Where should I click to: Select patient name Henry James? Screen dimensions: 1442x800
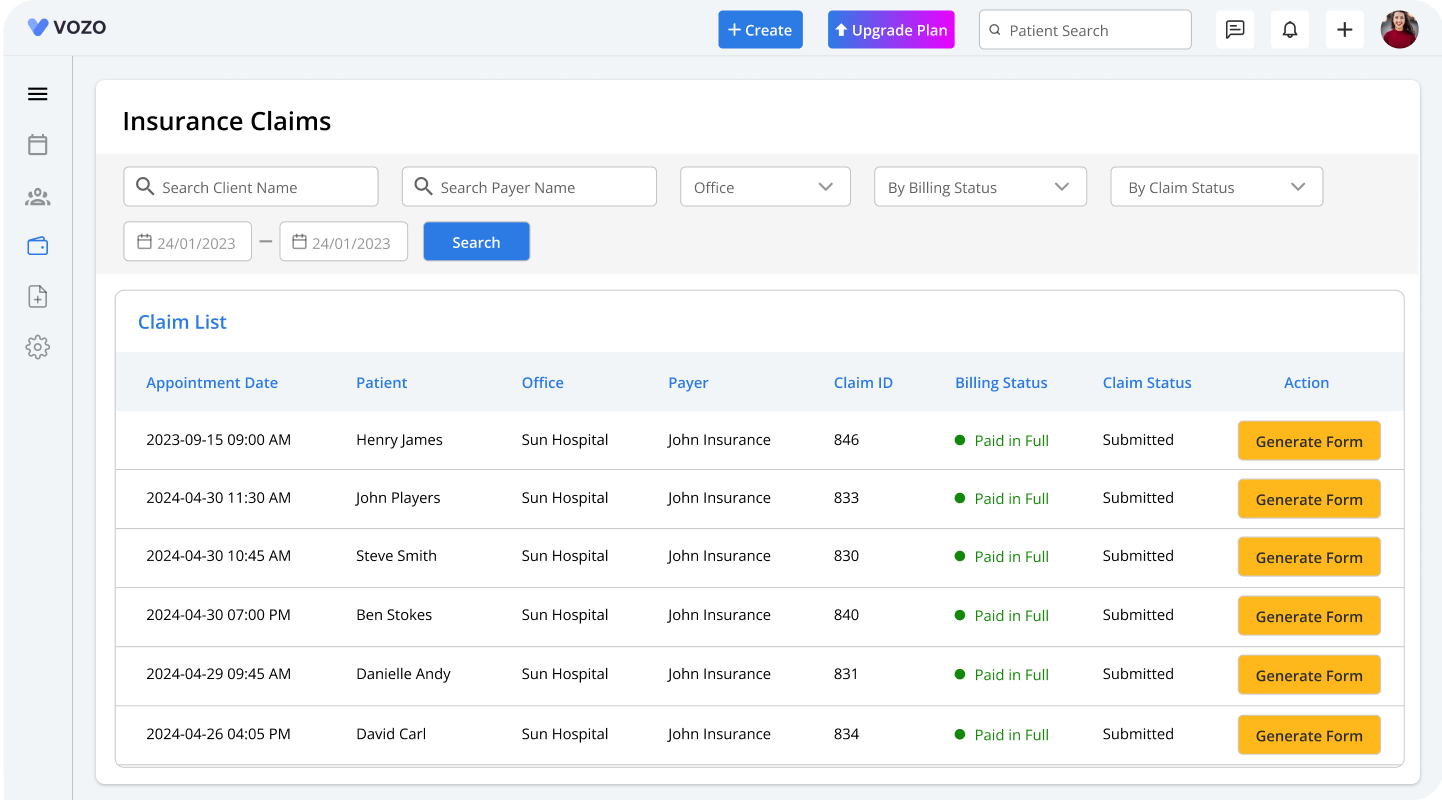click(x=399, y=440)
